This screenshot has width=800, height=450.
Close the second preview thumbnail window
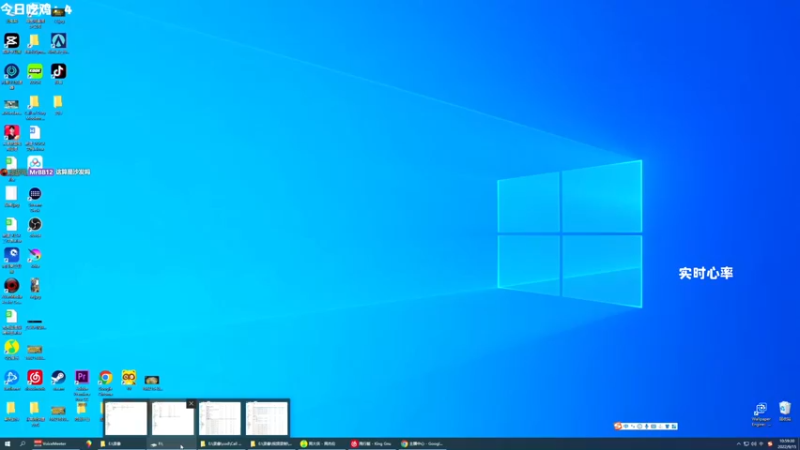tap(191, 404)
